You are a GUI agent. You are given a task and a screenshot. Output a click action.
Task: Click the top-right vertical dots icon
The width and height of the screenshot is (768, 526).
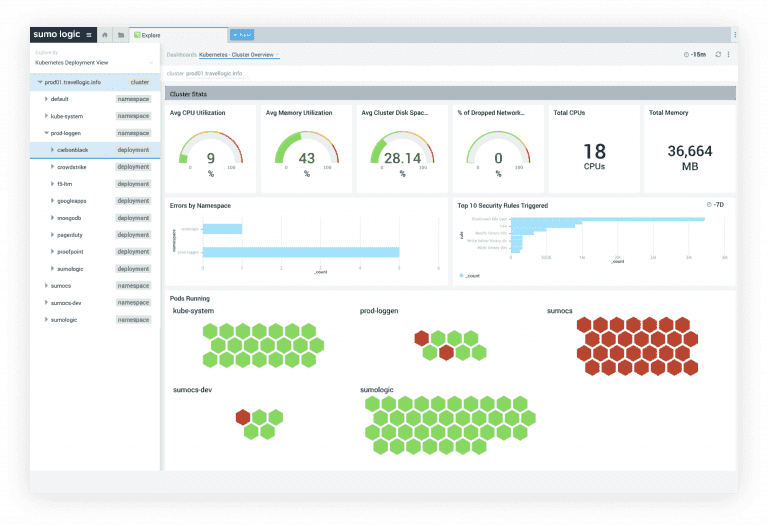[734, 34]
